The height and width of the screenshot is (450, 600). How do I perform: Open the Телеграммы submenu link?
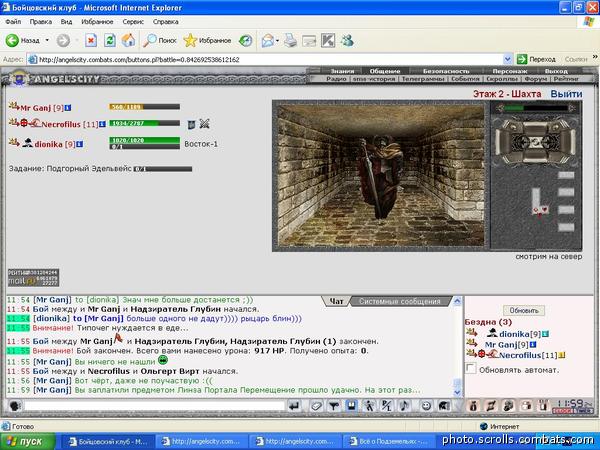423,79
